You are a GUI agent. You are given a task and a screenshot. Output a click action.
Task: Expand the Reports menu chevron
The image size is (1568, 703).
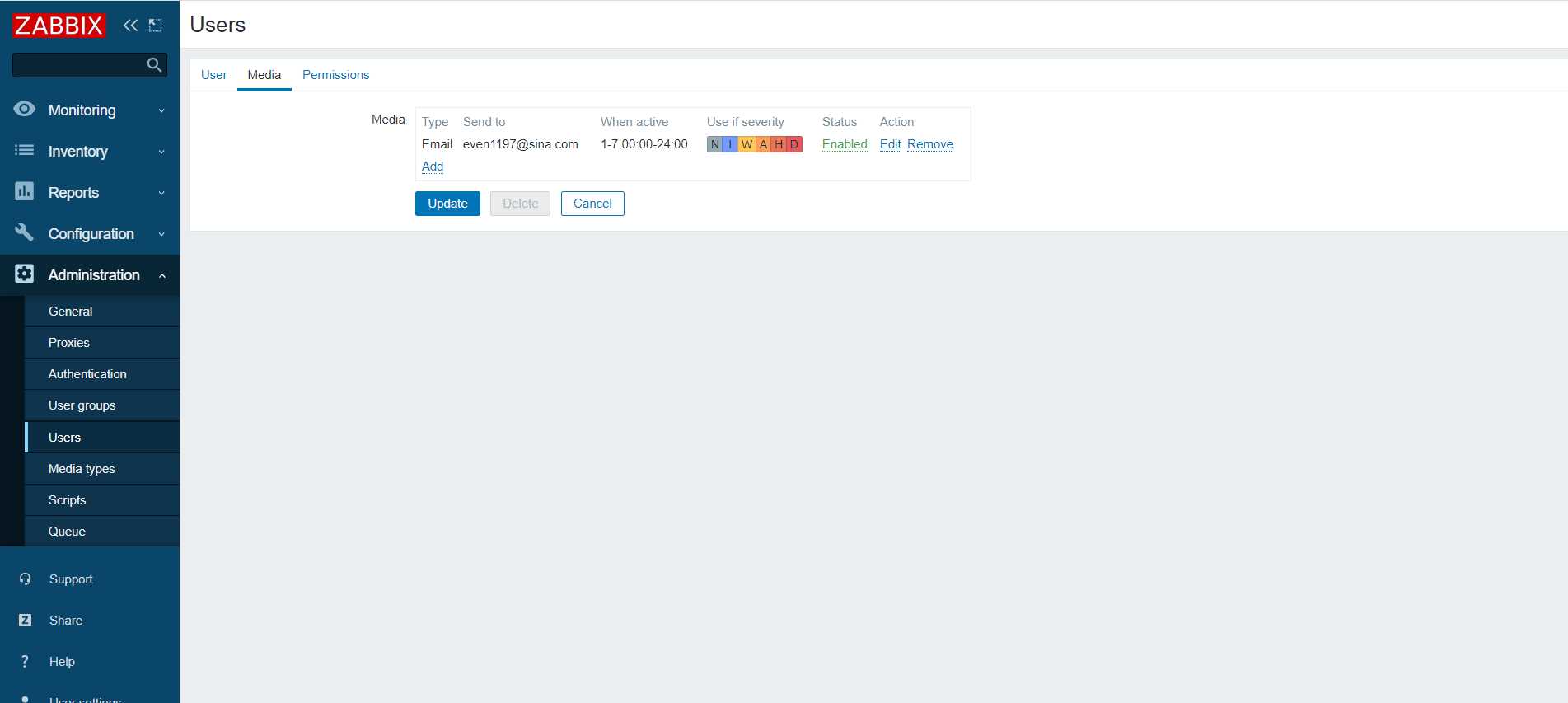pyautogui.click(x=161, y=193)
